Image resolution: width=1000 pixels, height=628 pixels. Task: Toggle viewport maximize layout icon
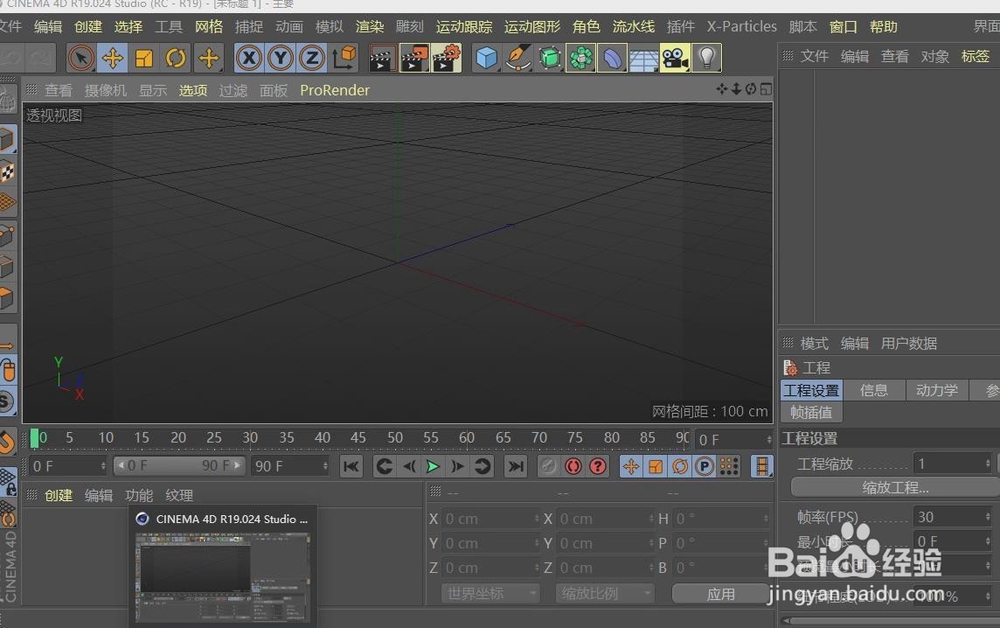765,89
